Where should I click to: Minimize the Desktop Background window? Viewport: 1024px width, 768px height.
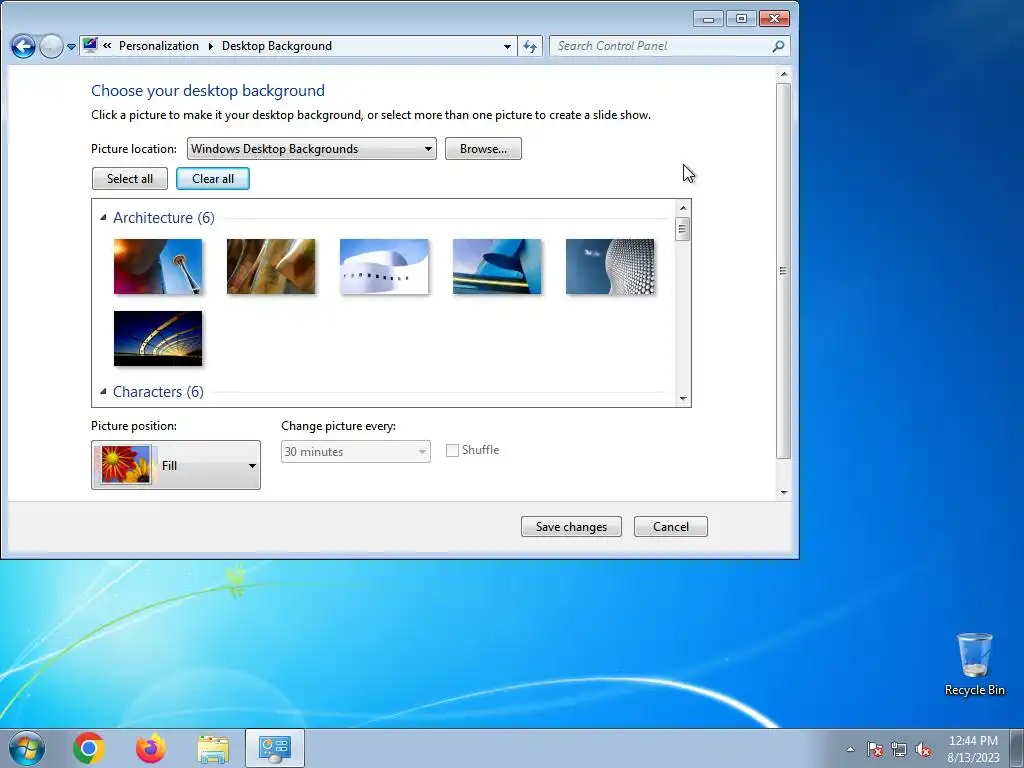709,19
